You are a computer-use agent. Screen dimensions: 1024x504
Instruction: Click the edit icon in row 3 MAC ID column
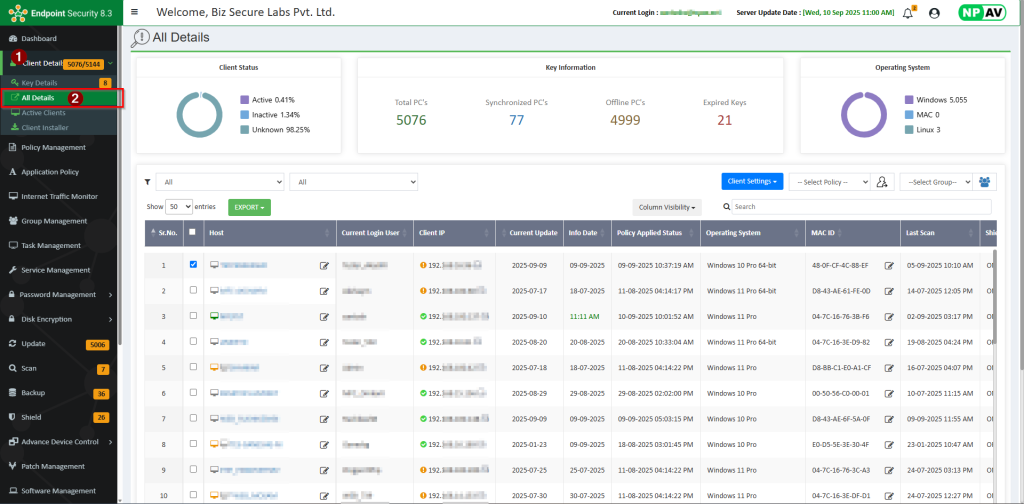point(889,316)
